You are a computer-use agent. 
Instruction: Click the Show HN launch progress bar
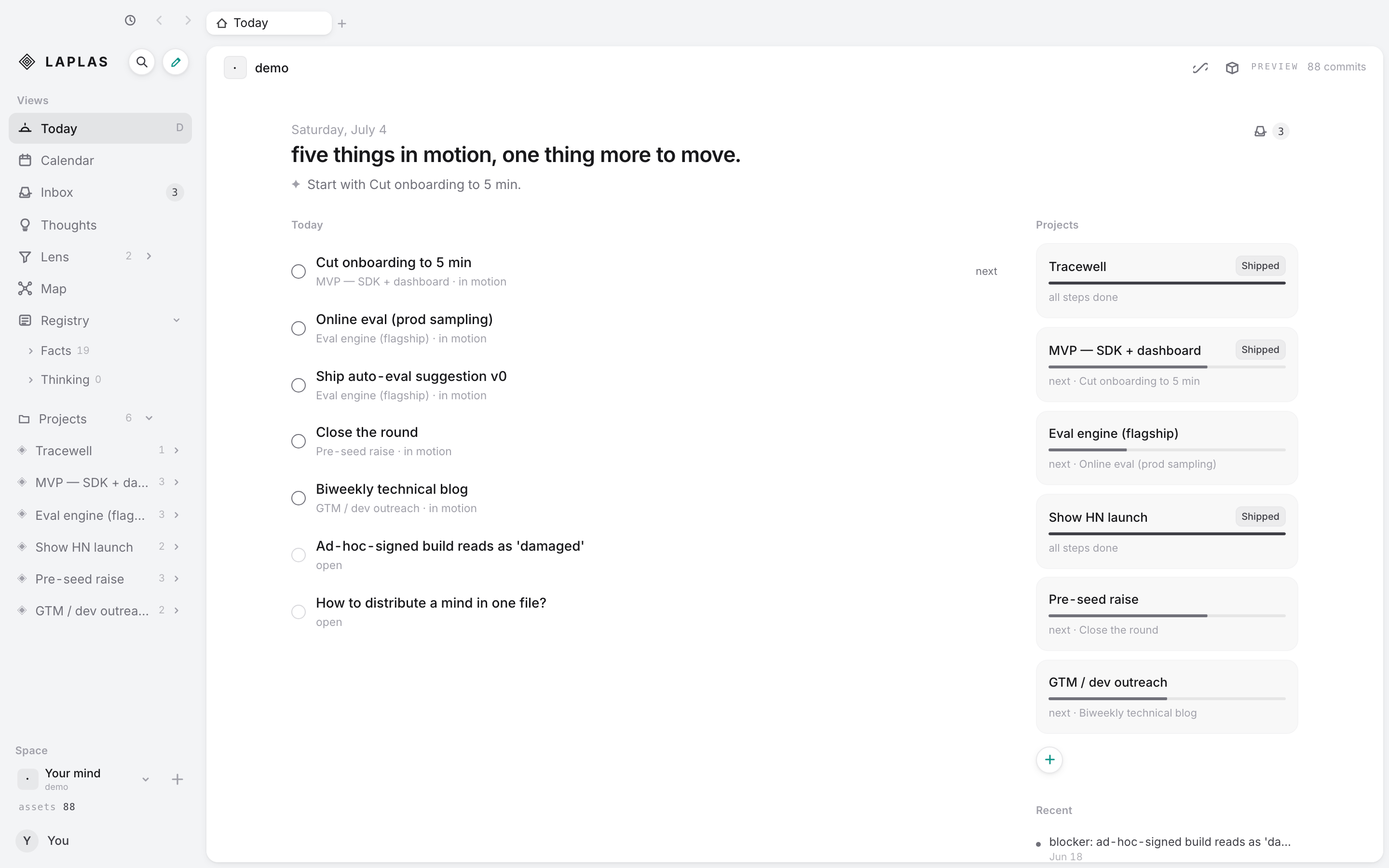tap(1166, 534)
